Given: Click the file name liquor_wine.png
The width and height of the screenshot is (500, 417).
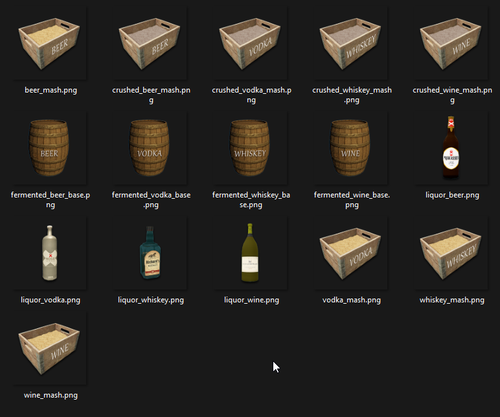Looking at the screenshot, I should [251, 300].
